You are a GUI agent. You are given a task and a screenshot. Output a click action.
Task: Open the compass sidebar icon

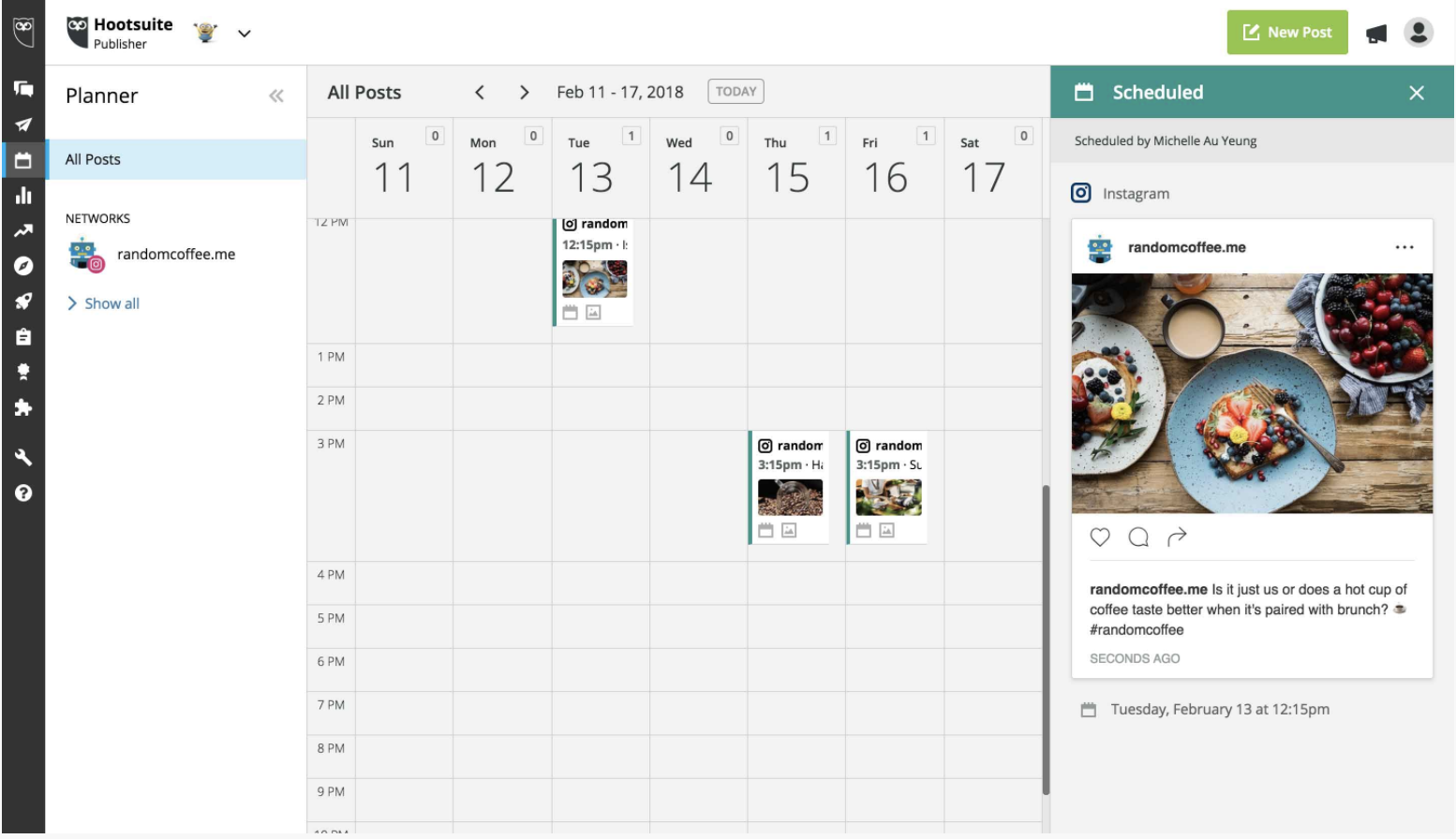click(23, 266)
